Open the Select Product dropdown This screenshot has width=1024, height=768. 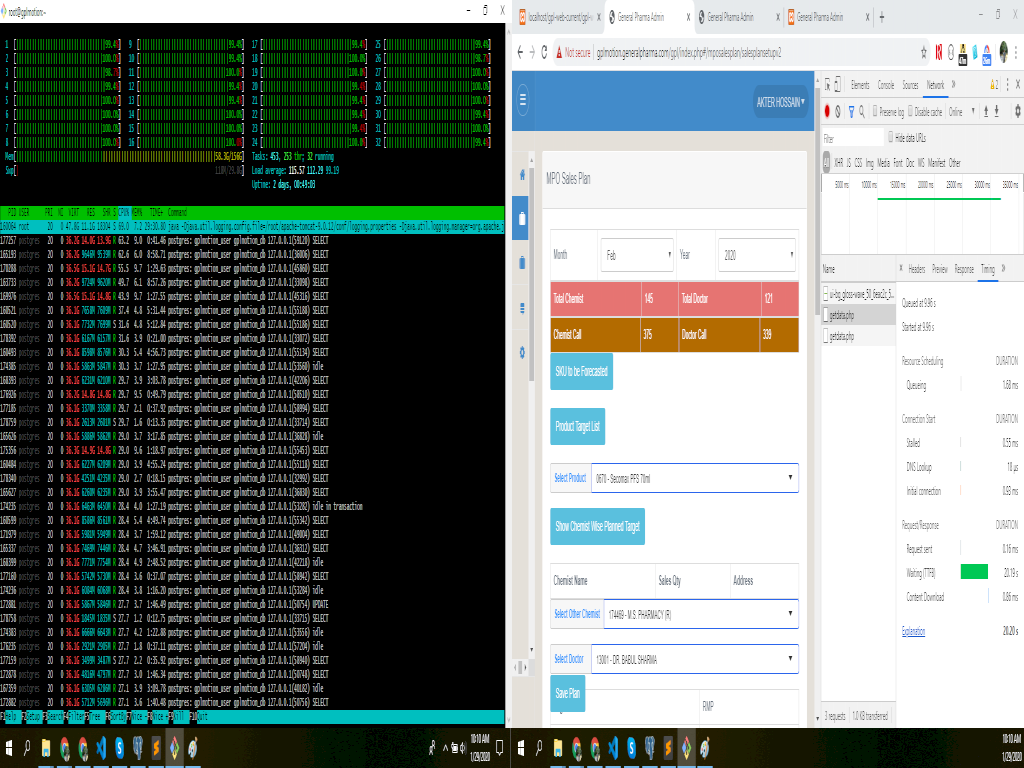[x=694, y=478]
